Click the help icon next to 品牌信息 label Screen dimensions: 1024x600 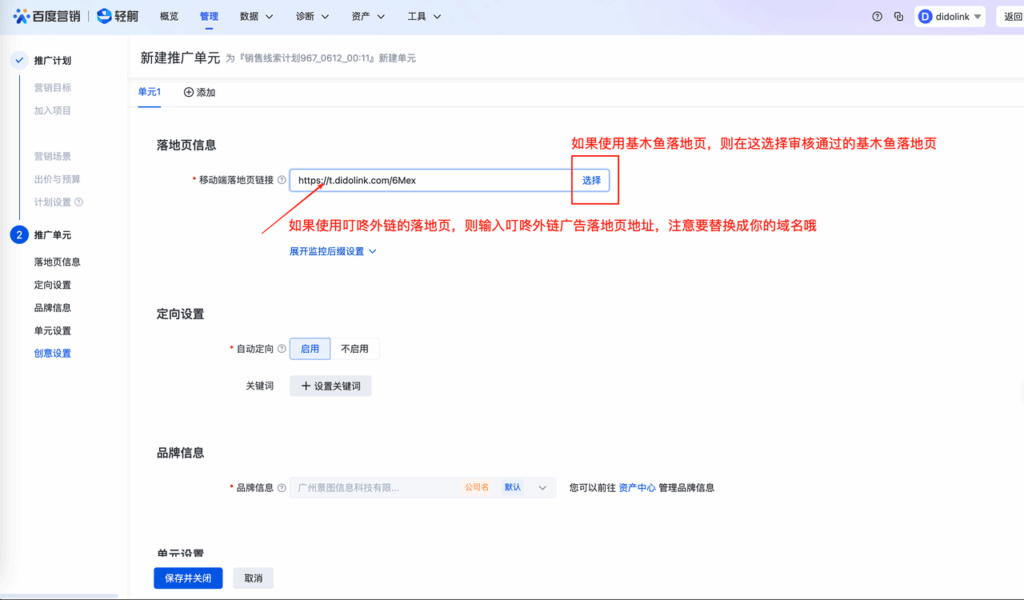click(281, 488)
